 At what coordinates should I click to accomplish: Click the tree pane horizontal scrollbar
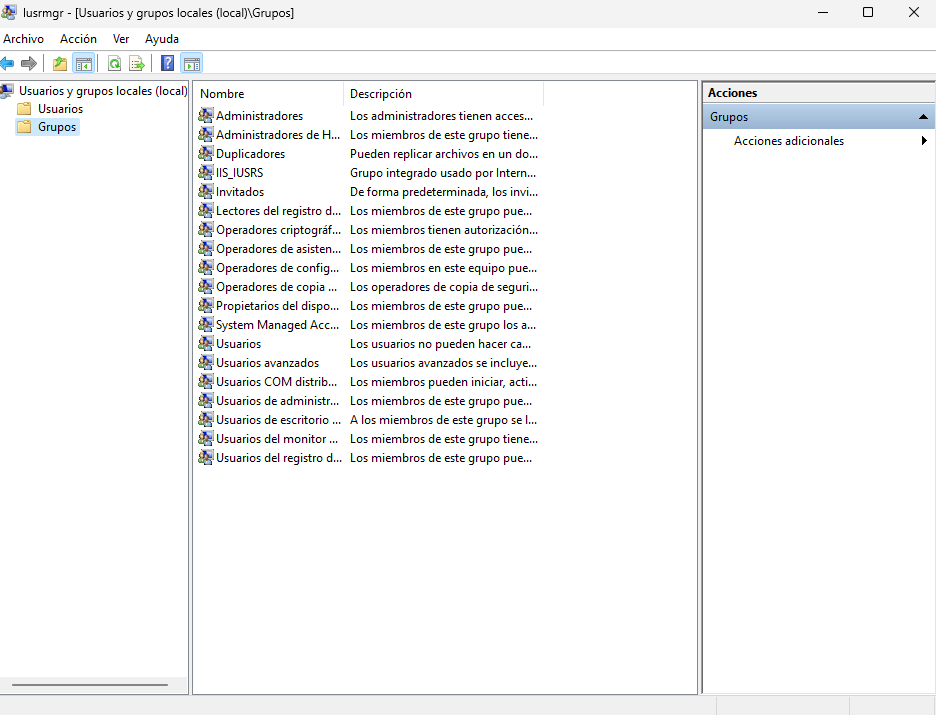(x=90, y=685)
